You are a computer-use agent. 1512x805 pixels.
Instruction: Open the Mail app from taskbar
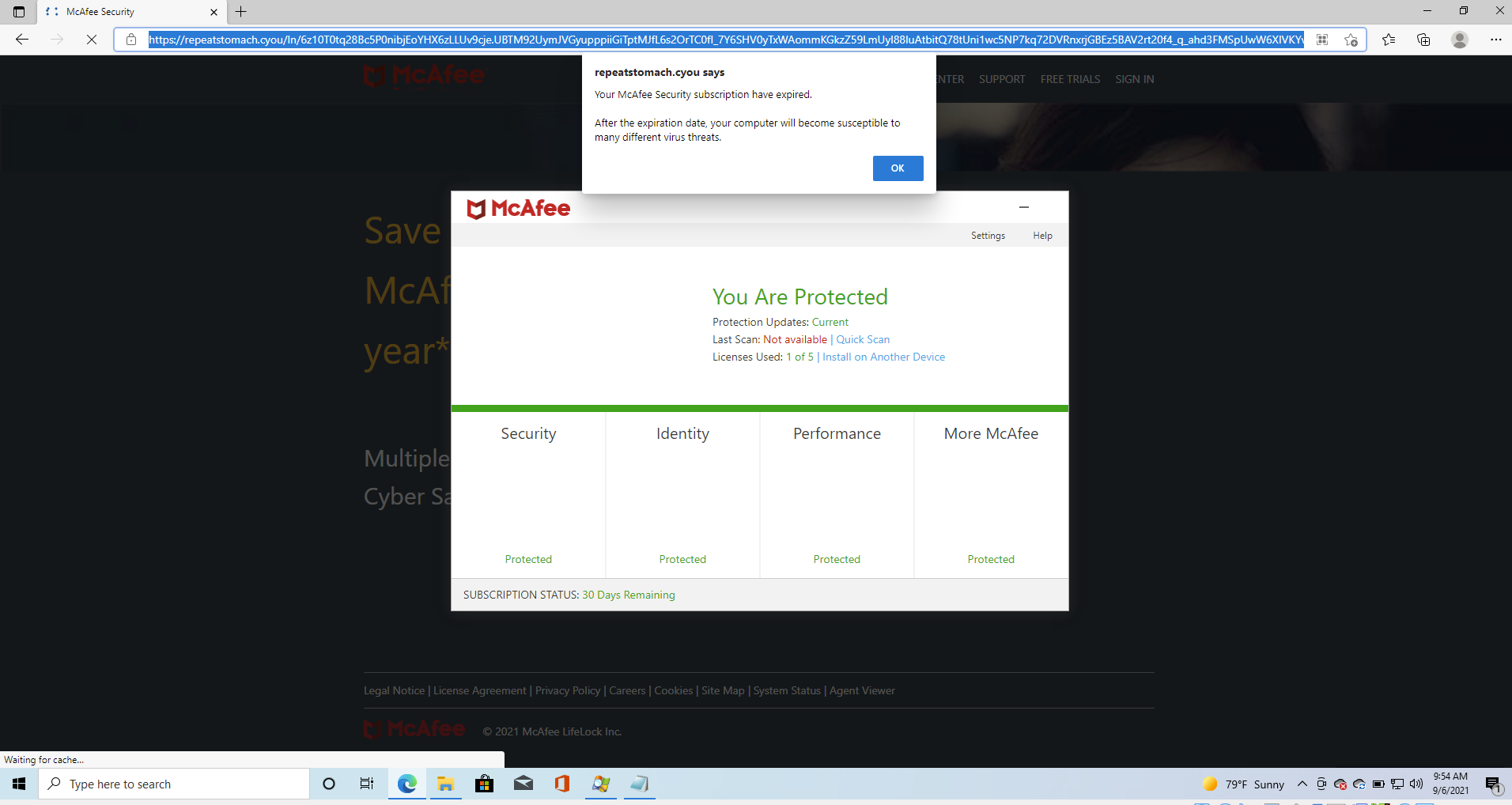pyautogui.click(x=523, y=784)
